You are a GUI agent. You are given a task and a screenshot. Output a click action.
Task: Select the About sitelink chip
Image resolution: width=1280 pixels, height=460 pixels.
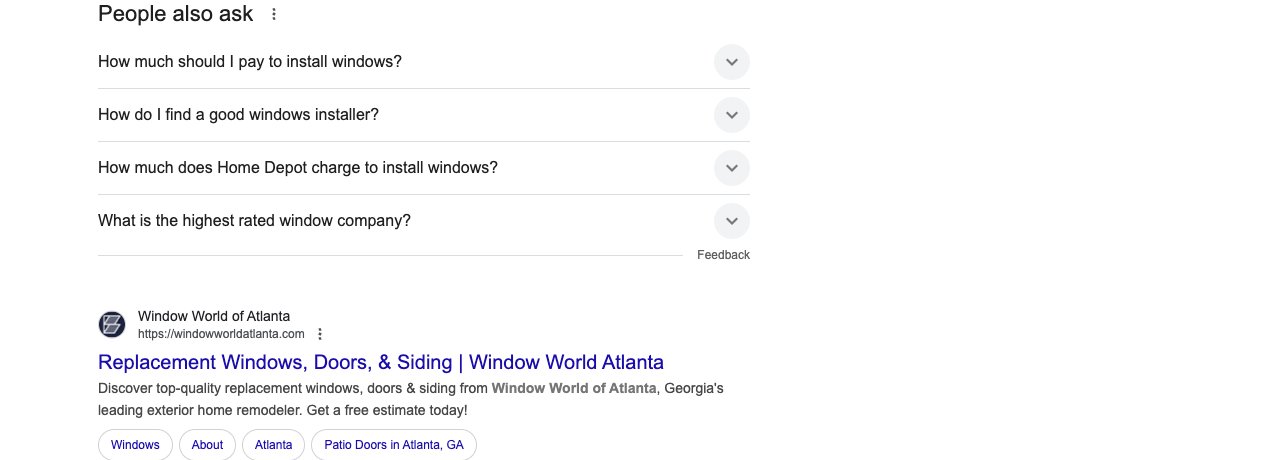click(x=207, y=445)
